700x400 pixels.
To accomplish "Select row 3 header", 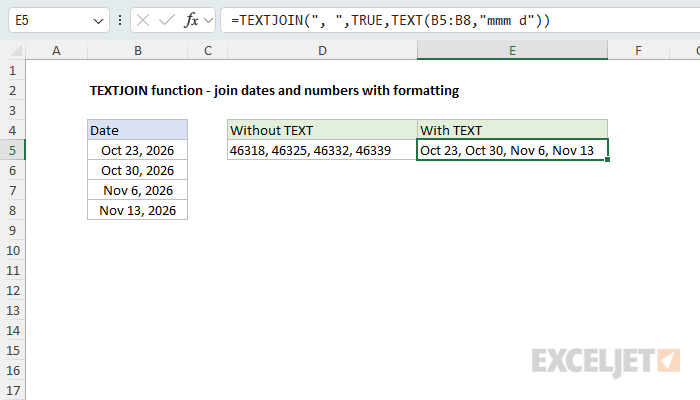I will [x=12, y=110].
